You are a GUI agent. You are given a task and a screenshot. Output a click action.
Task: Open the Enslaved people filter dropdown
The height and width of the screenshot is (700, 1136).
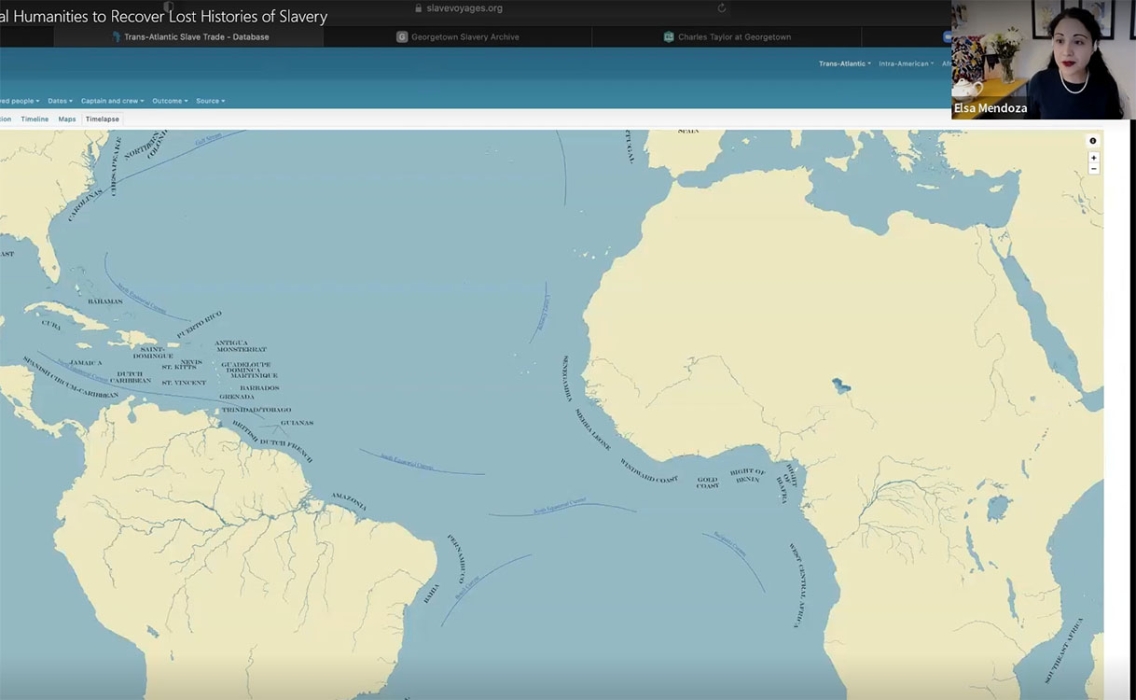point(19,101)
